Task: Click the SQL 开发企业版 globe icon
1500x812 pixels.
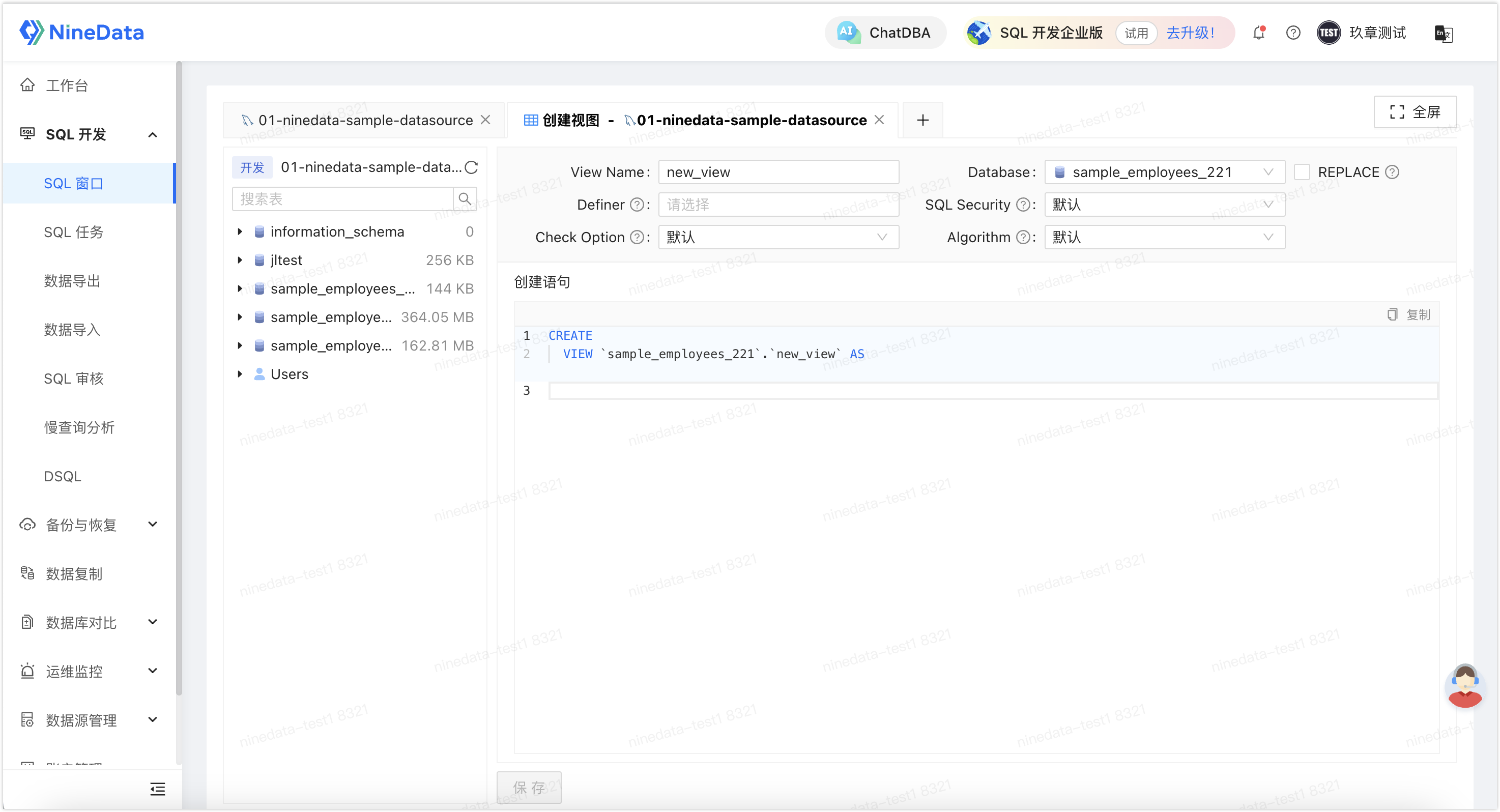Action: tap(979, 33)
